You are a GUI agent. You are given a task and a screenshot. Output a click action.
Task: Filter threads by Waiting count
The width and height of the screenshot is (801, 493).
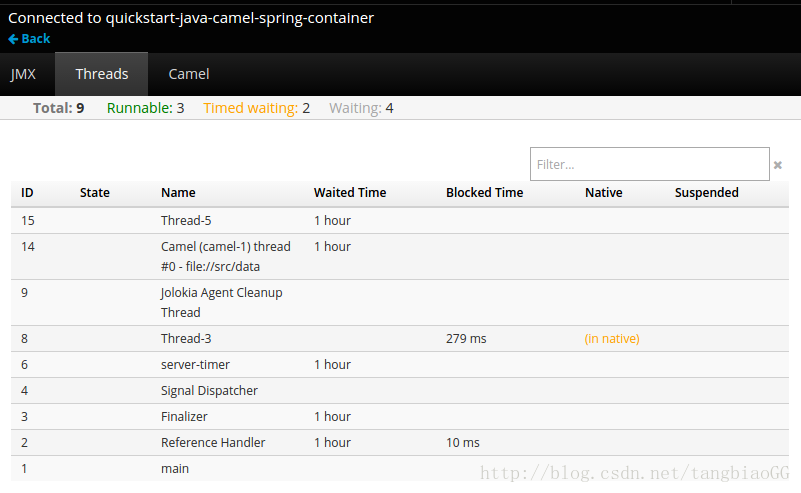click(x=361, y=108)
